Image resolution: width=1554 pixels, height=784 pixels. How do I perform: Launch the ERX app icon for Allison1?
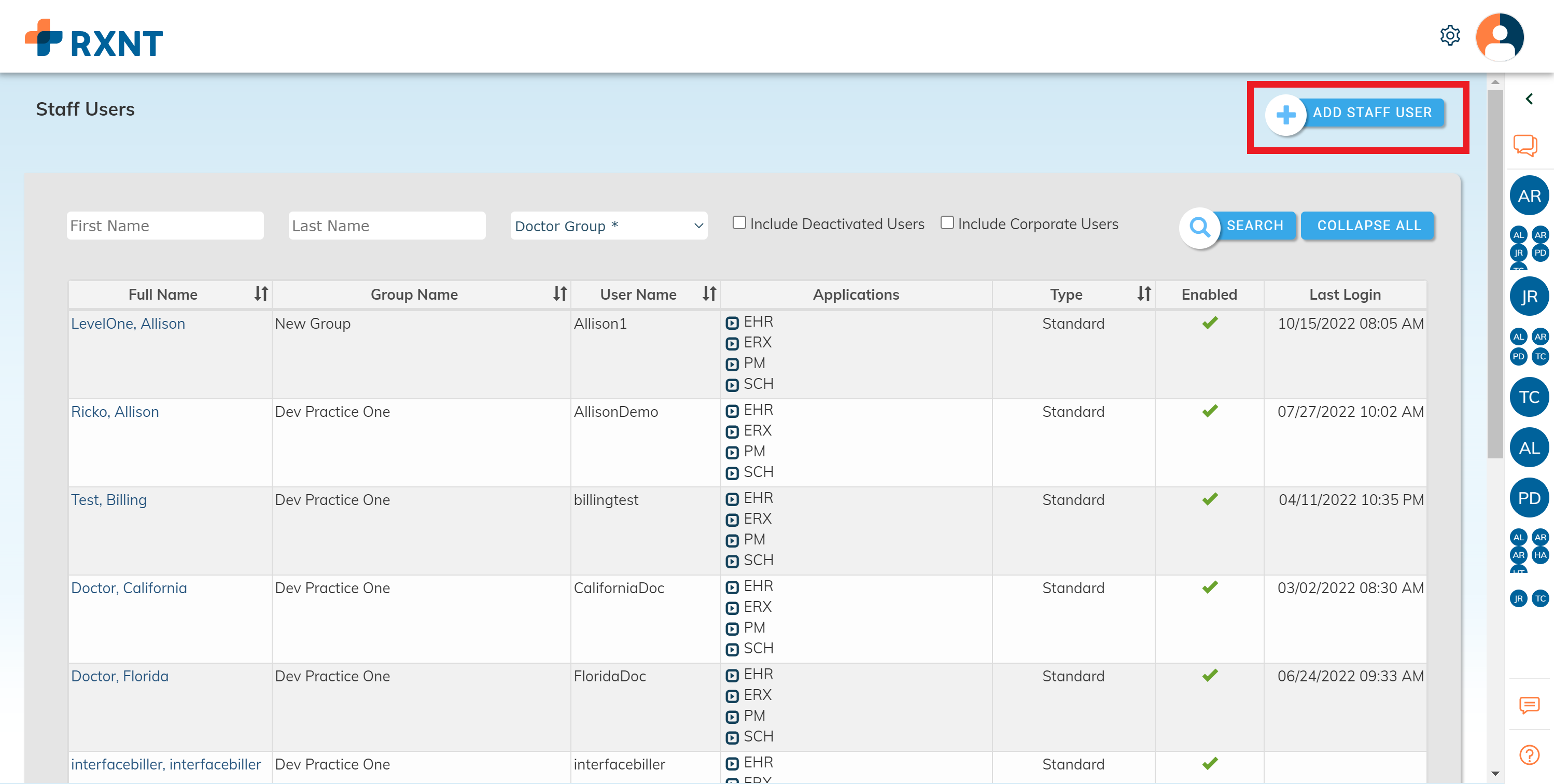pyautogui.click(x=732, y=344)
